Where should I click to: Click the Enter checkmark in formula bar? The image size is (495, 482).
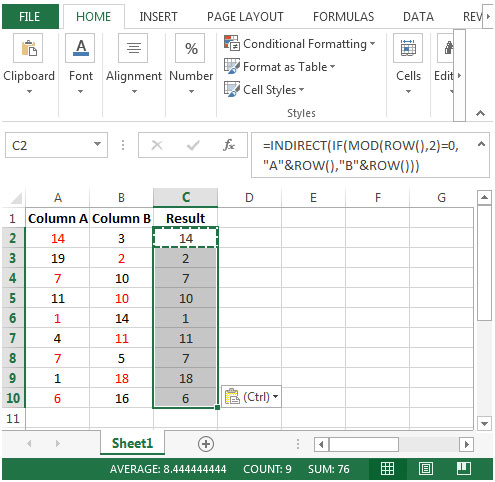click(x=193, y=145)
